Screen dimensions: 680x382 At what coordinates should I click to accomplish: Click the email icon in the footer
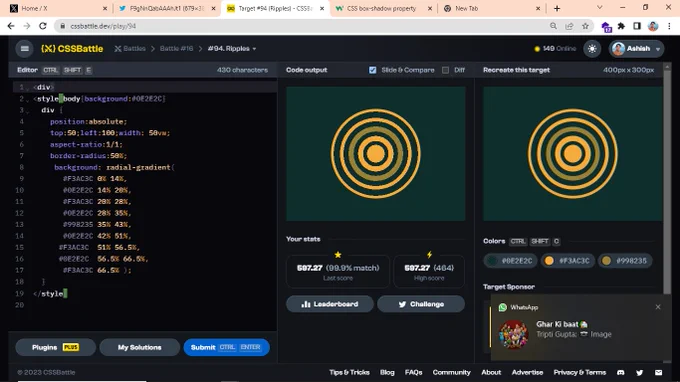coord(658,372)
